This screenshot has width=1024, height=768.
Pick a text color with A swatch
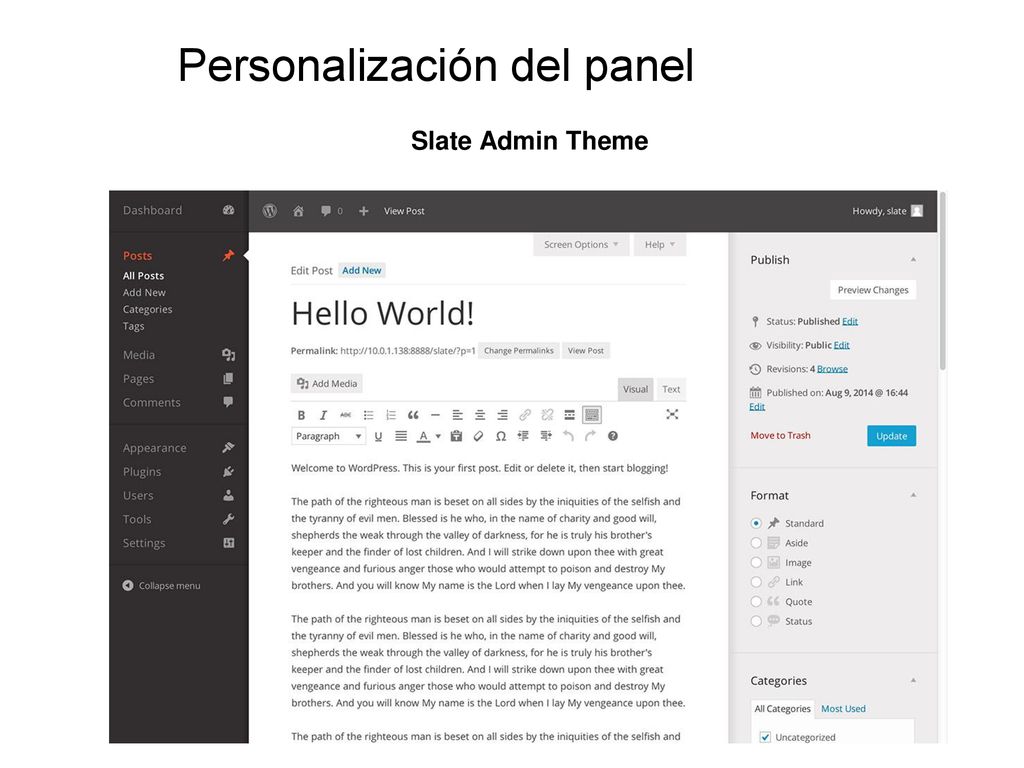coord(423,436)
